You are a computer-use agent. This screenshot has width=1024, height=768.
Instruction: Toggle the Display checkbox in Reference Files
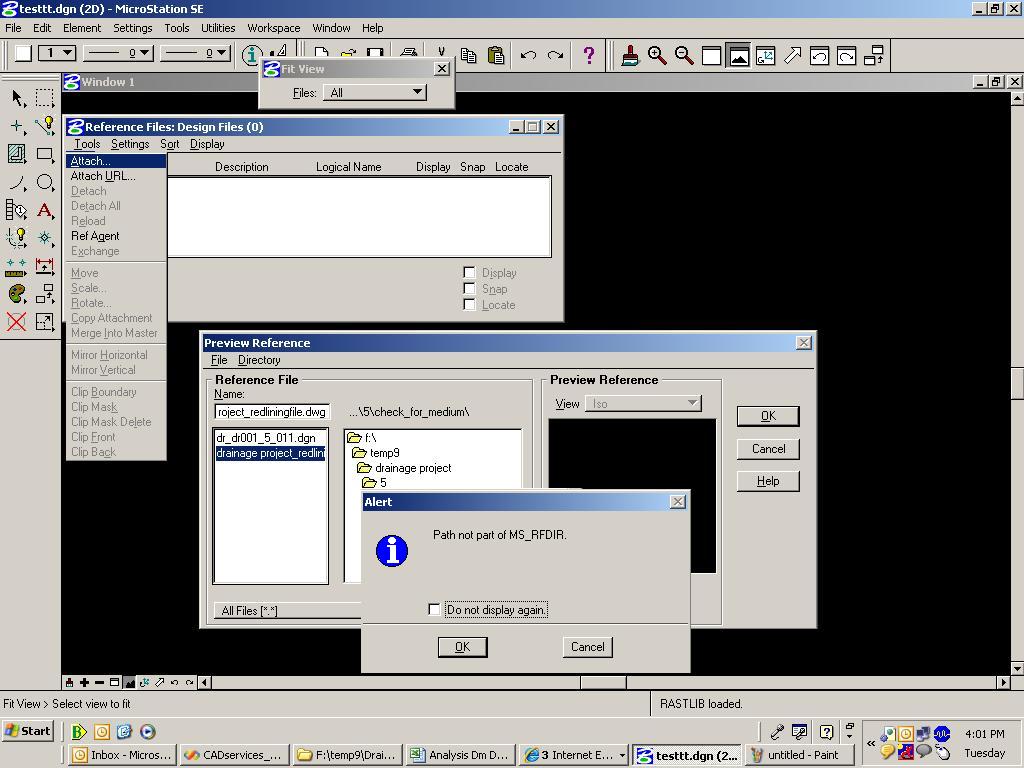469,272
